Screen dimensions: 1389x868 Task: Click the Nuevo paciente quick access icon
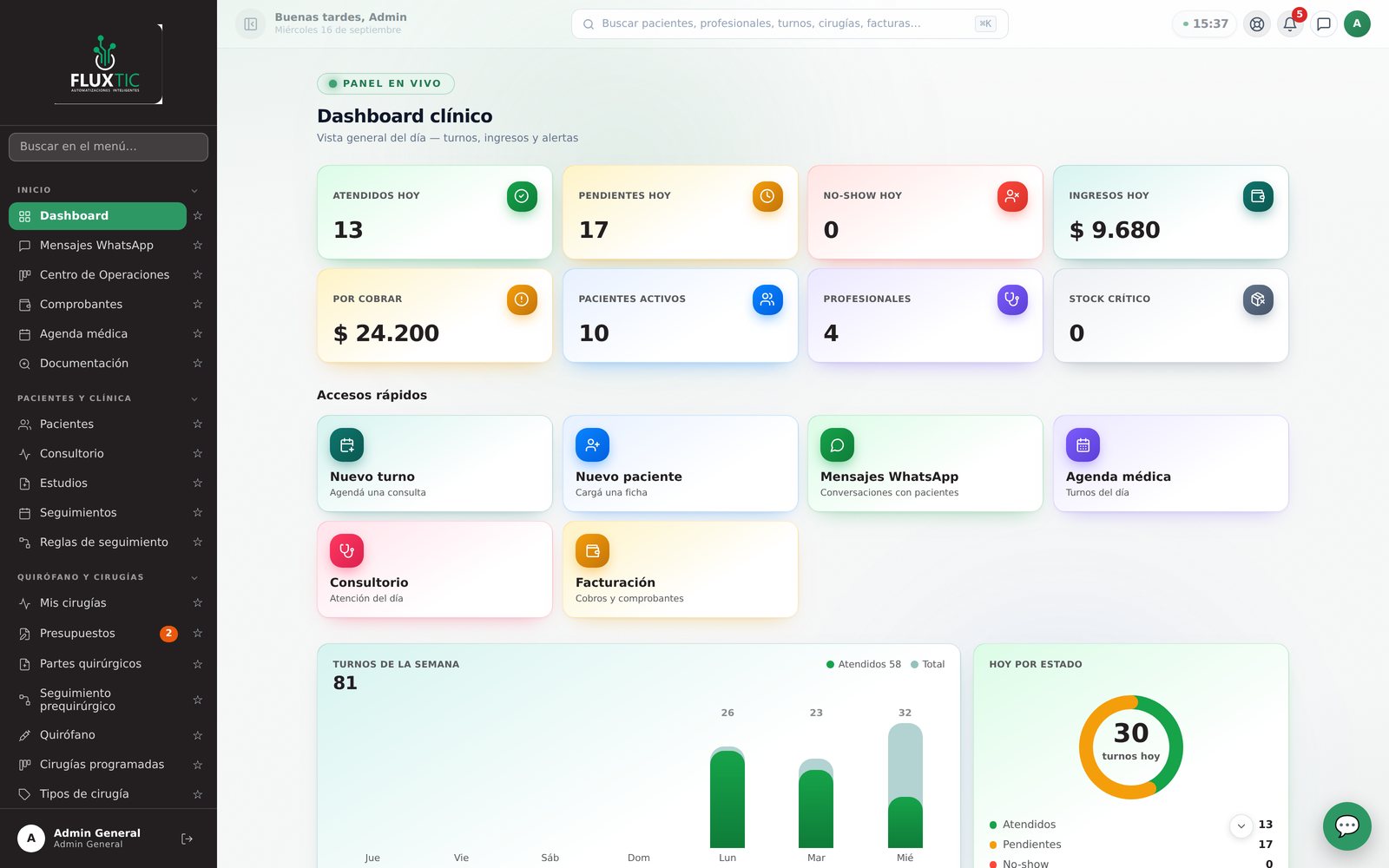click(592, 445)
